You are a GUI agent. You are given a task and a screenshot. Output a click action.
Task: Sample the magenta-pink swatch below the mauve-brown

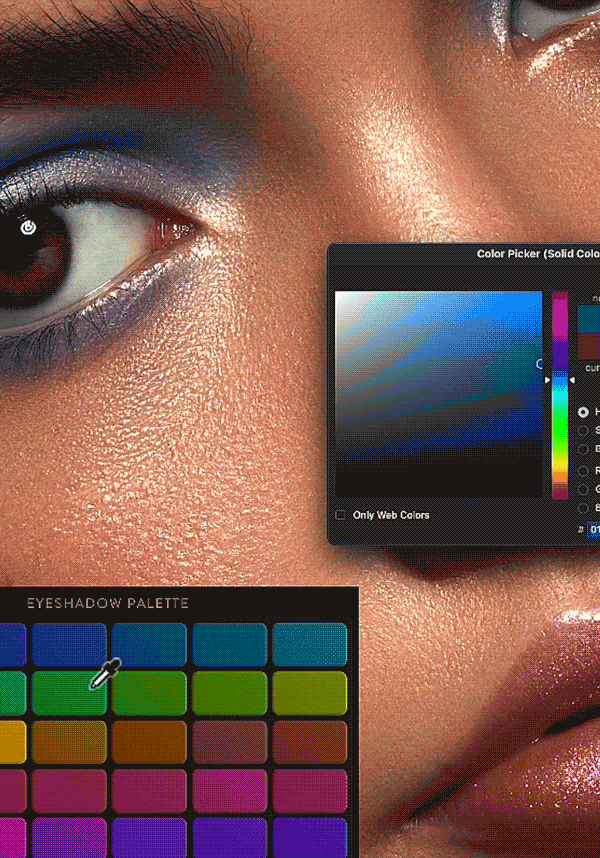click(x=230, y=791)
